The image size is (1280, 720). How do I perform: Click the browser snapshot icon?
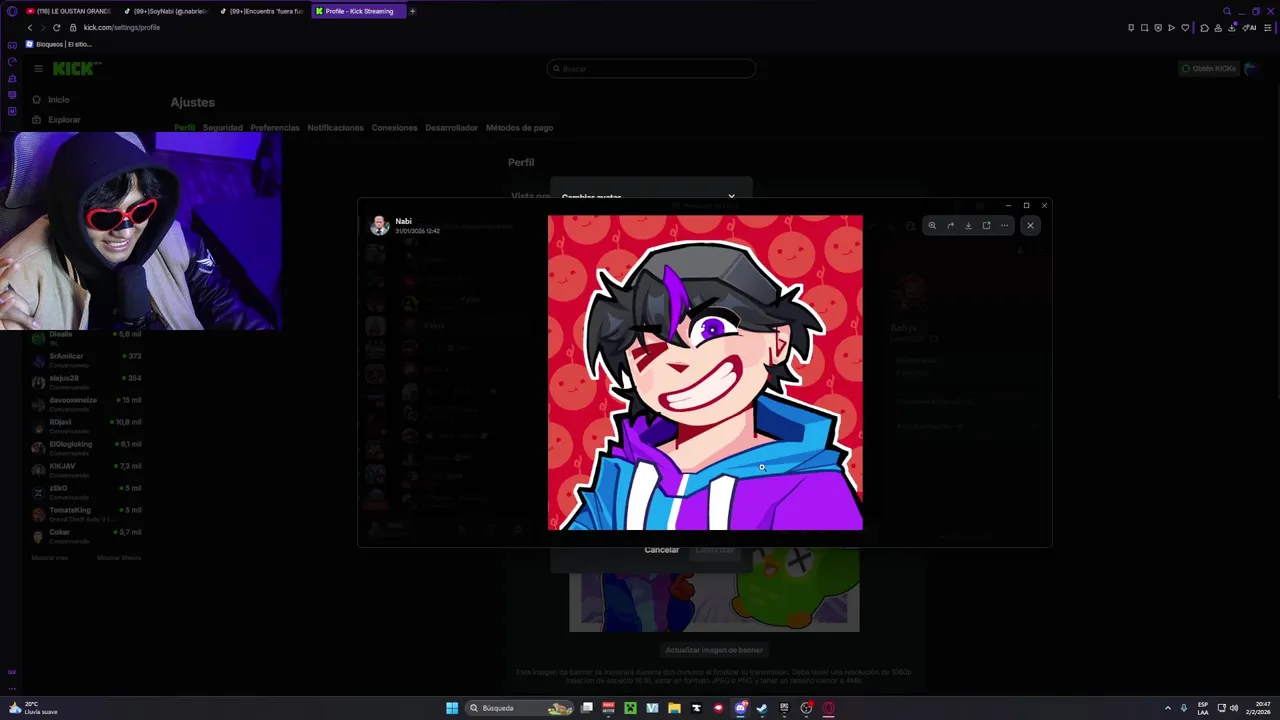pyautogui.click(x=1144, y=27)
